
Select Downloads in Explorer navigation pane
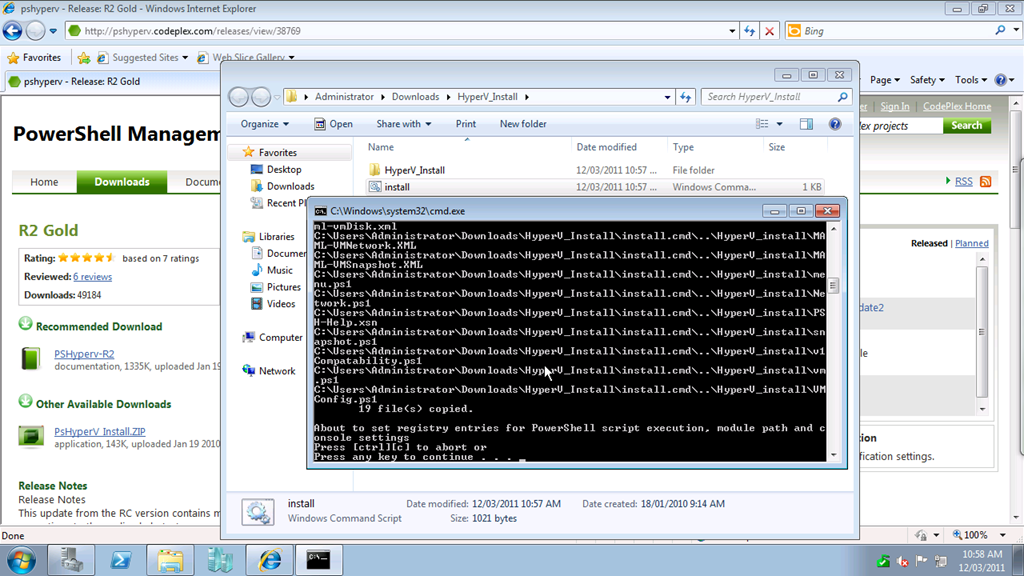point(290,186)
